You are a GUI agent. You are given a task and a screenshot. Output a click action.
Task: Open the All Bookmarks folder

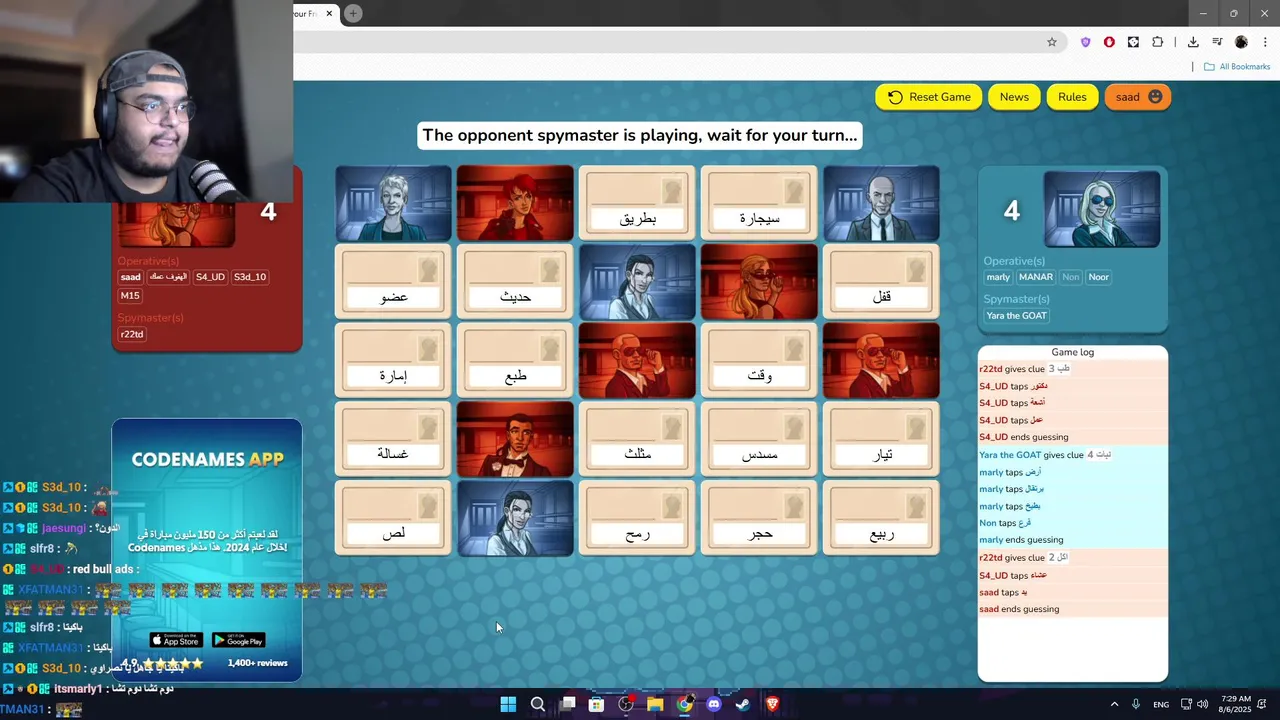coord(1237,67)
